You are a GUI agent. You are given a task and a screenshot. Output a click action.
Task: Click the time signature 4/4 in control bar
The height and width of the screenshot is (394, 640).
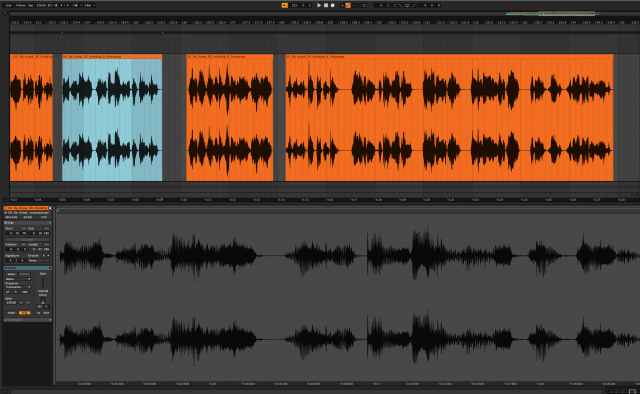coord(64,5)
